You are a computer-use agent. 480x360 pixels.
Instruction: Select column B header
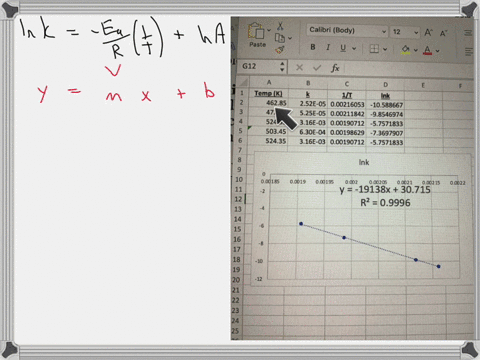(x=308, y=83)
